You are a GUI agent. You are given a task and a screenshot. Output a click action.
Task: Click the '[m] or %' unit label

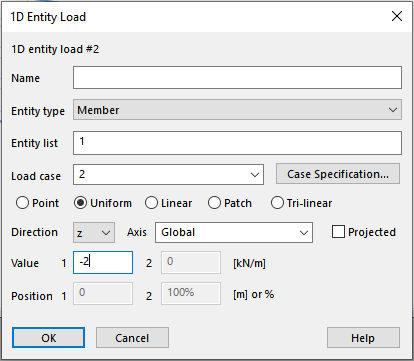[x=253, y=294]
